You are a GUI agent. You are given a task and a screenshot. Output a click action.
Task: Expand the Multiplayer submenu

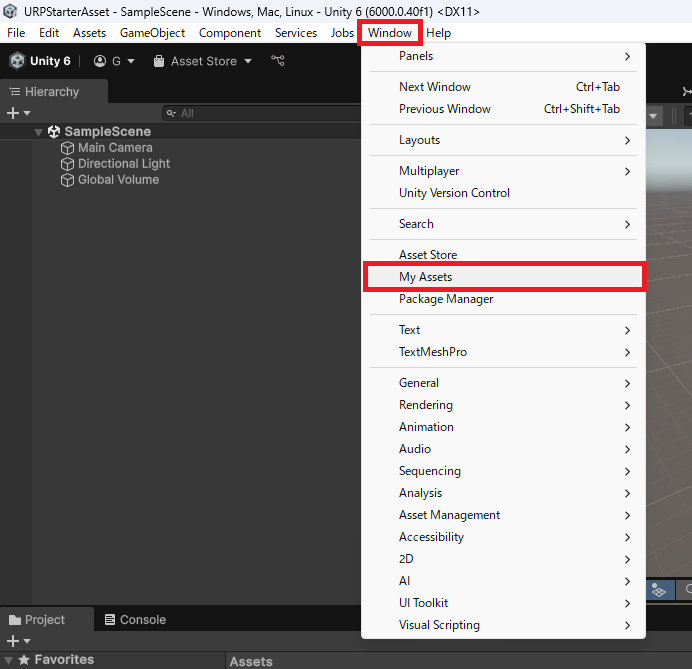point(503,171)
